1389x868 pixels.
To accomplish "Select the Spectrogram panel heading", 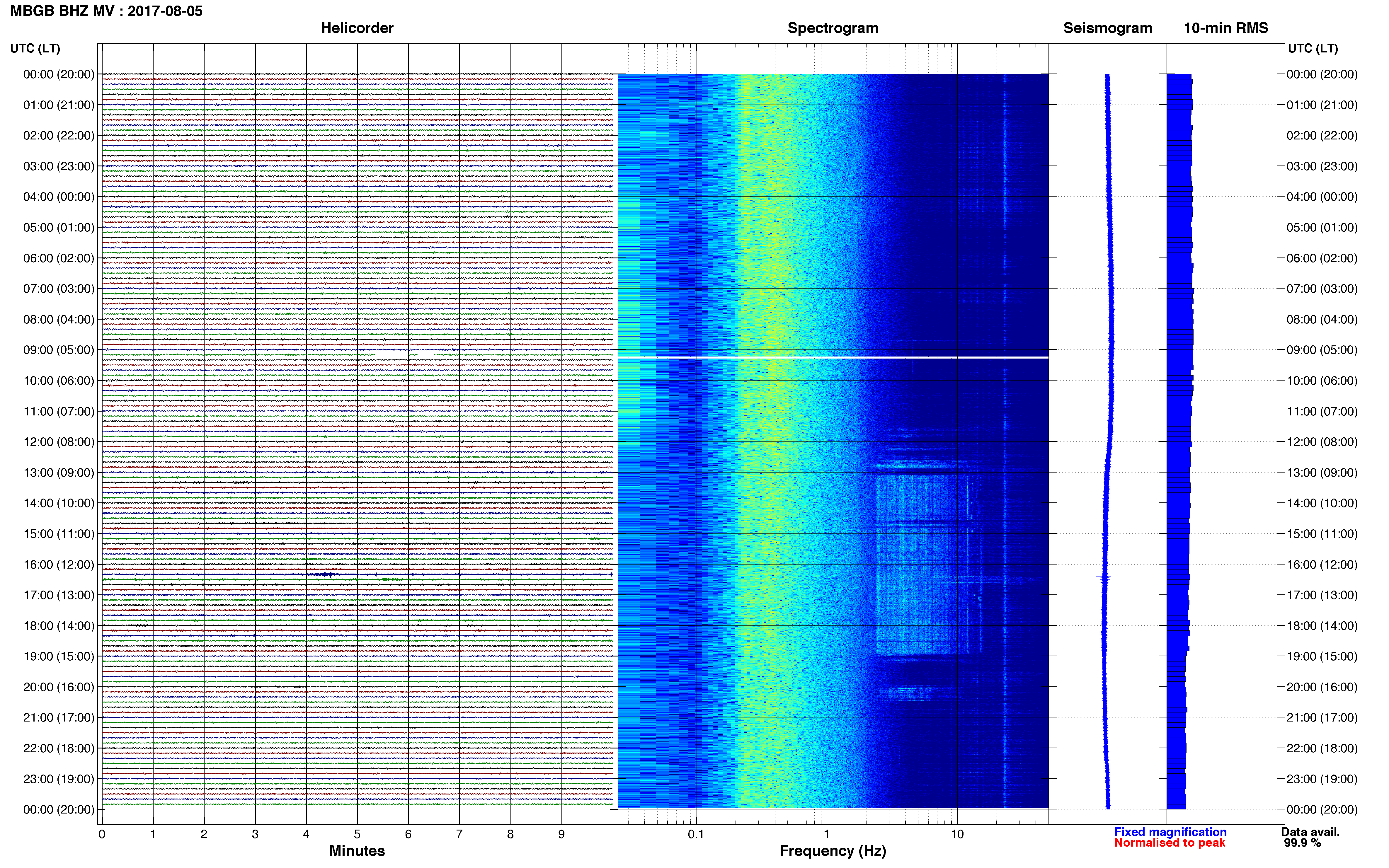I will (833, 28).
